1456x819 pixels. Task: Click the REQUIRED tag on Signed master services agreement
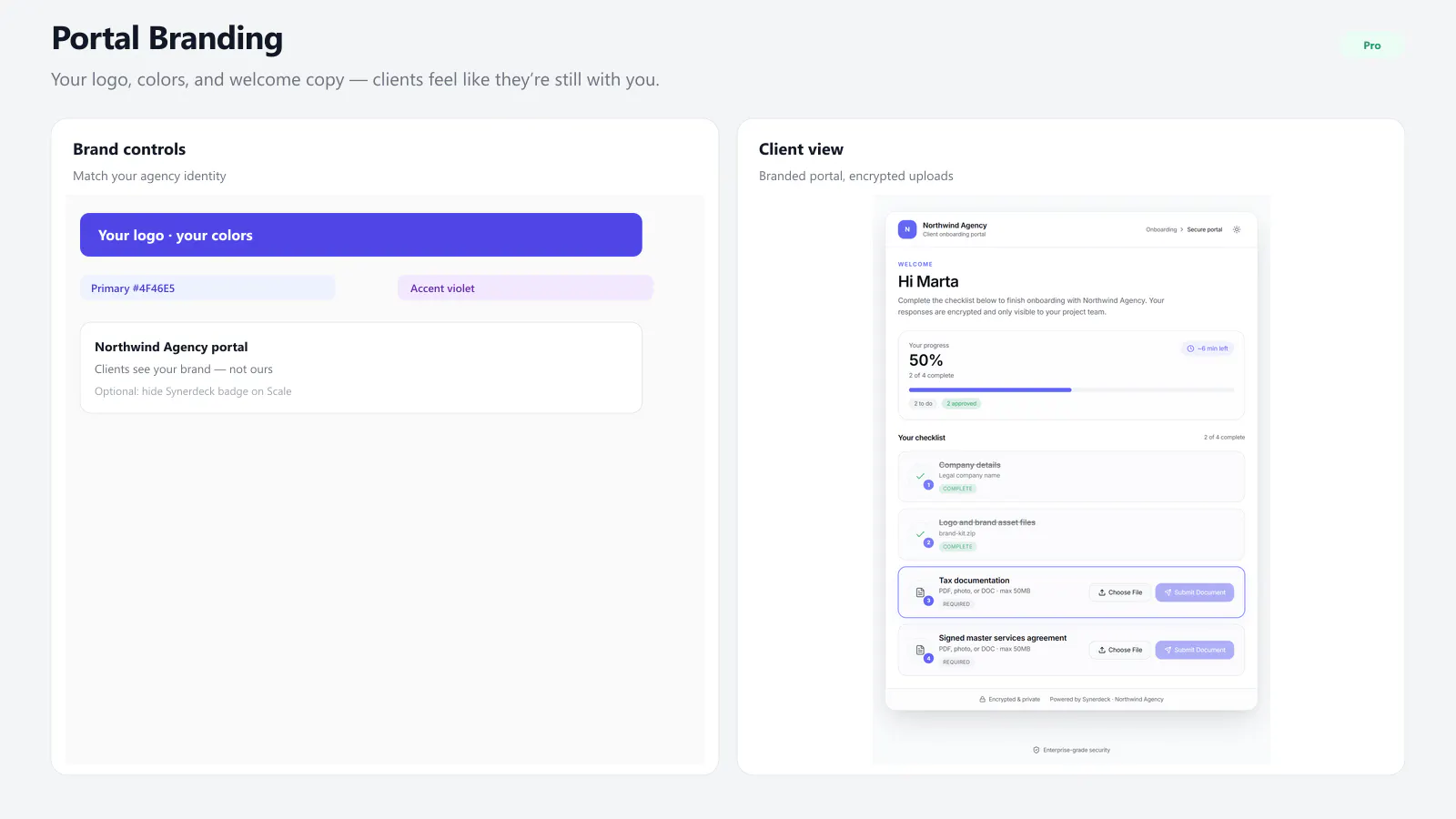(x=956, y=662)
